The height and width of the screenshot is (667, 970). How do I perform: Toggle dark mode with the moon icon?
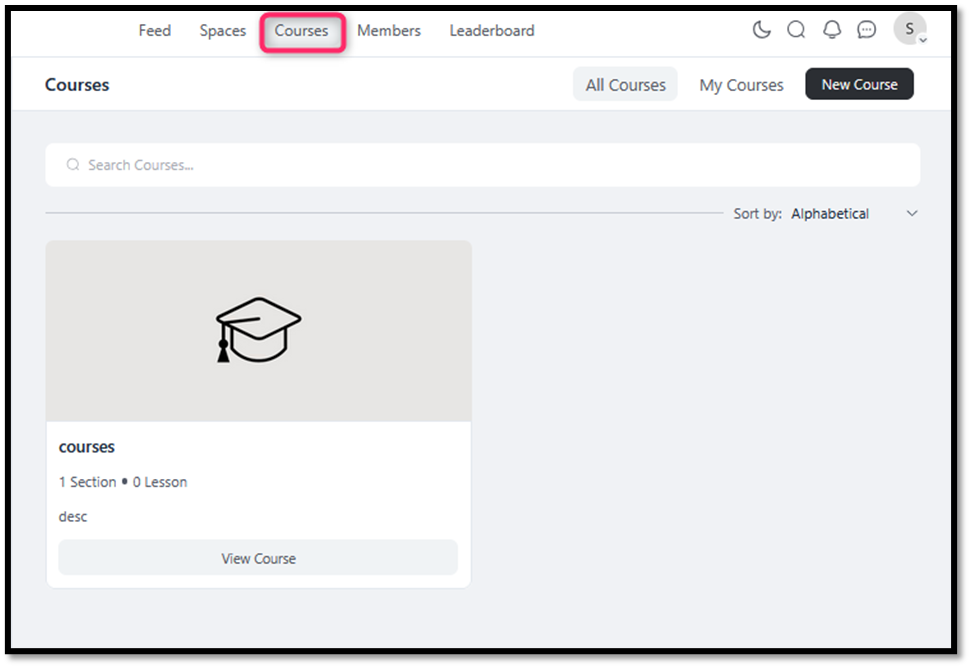click(762, 30)
